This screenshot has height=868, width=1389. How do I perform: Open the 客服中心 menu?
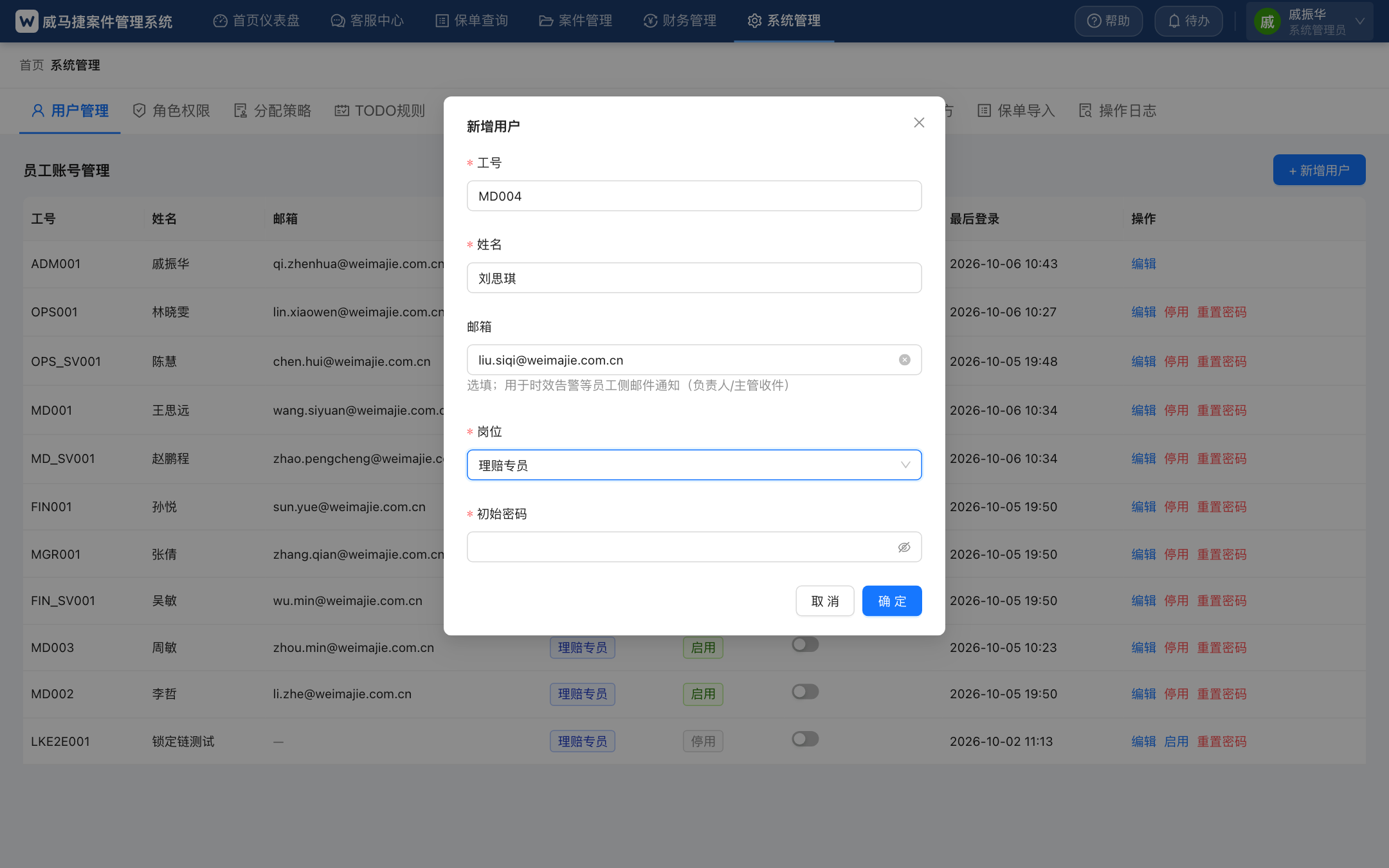(367, 21)
